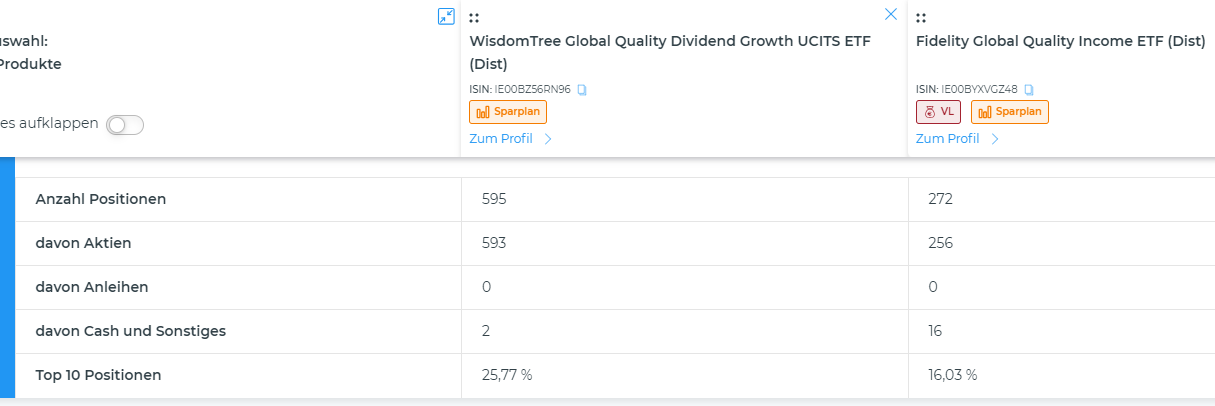Click the Sparplan badge under WisdomTree ETF
This screenshot has width=1215, height=406.
(508, 112)
